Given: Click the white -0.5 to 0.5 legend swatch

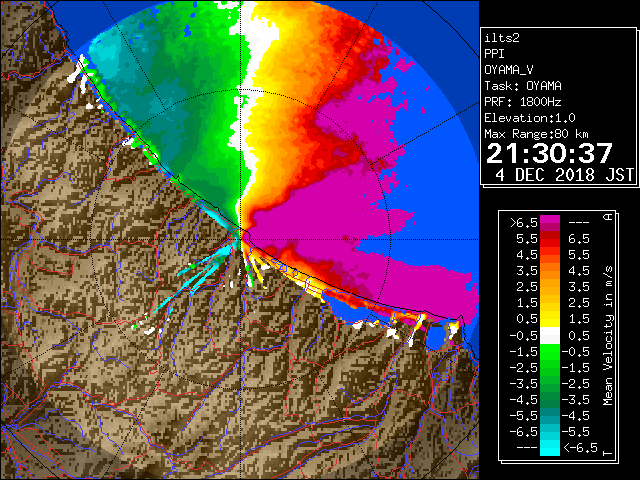Looking at the screenshot, I should [x=550, y=336].
